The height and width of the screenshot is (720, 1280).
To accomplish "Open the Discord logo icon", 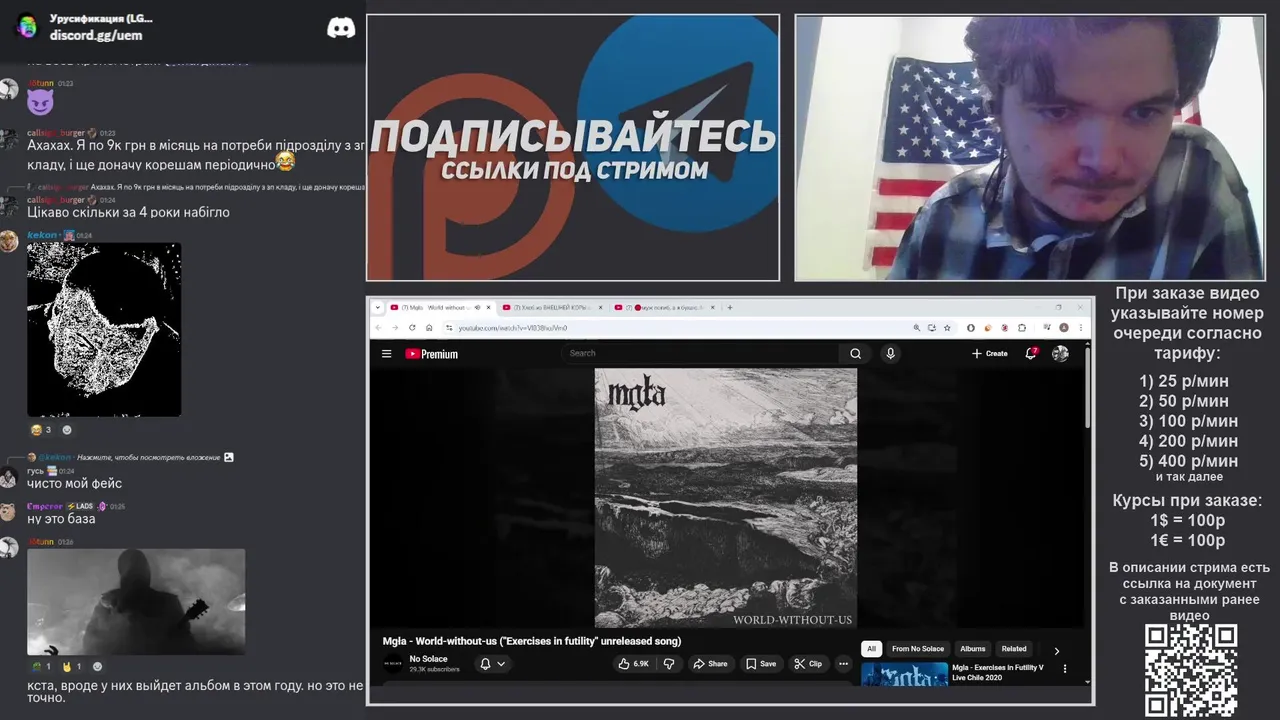I will [x=341, y=28].
